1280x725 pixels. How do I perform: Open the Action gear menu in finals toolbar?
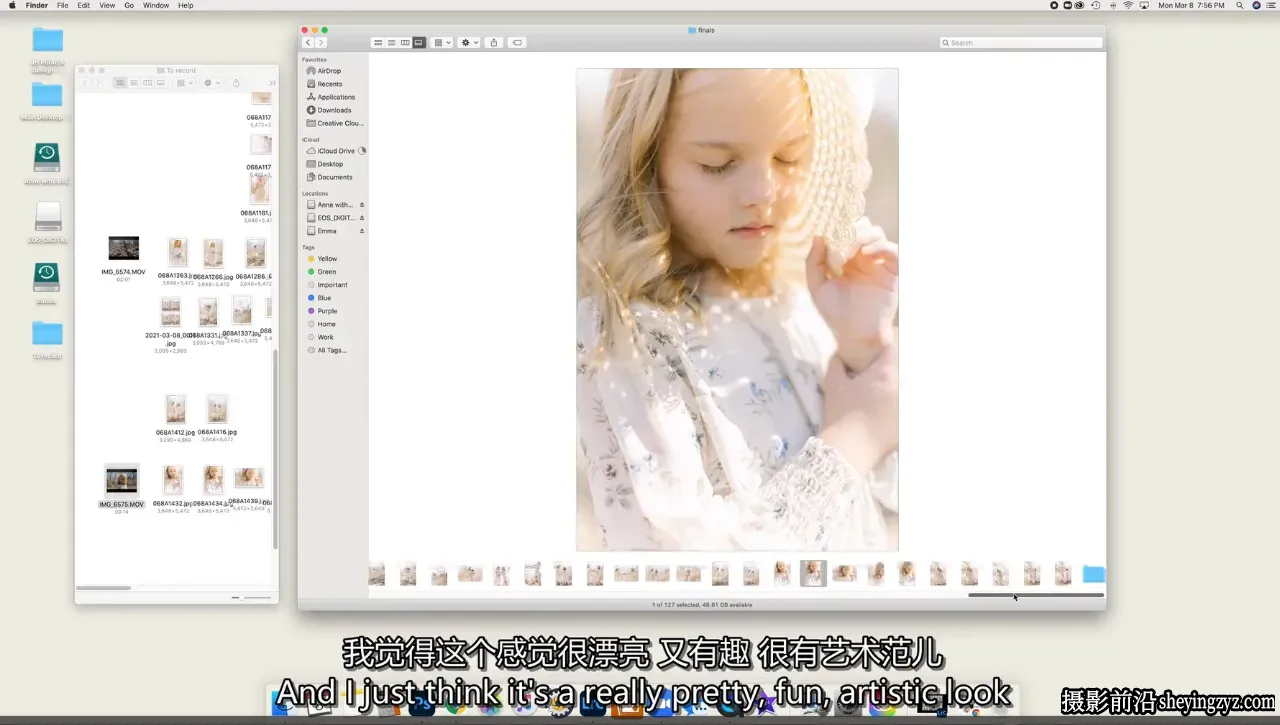click(469, 43)
